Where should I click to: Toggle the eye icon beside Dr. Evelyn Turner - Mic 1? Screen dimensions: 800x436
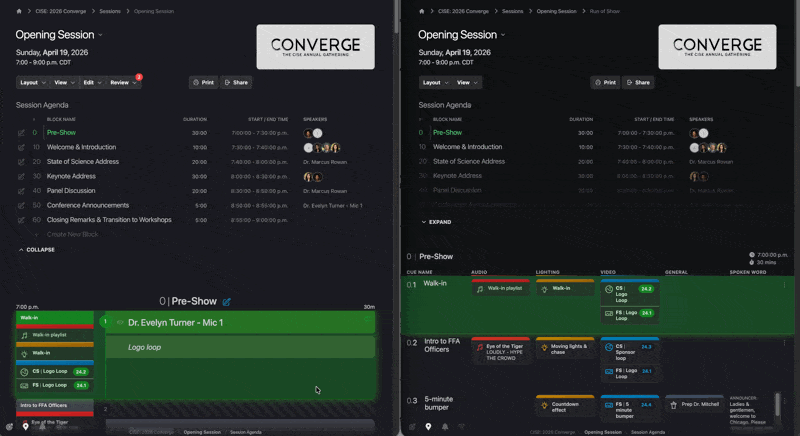120,322
